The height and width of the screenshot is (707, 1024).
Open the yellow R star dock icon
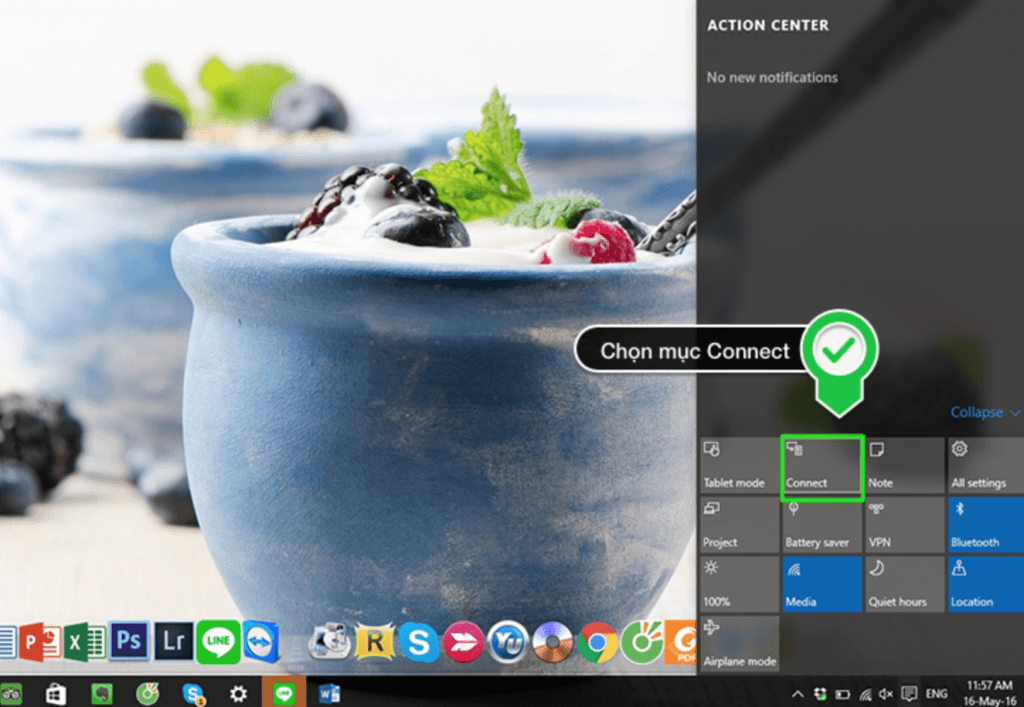click(x=374, y=642)
